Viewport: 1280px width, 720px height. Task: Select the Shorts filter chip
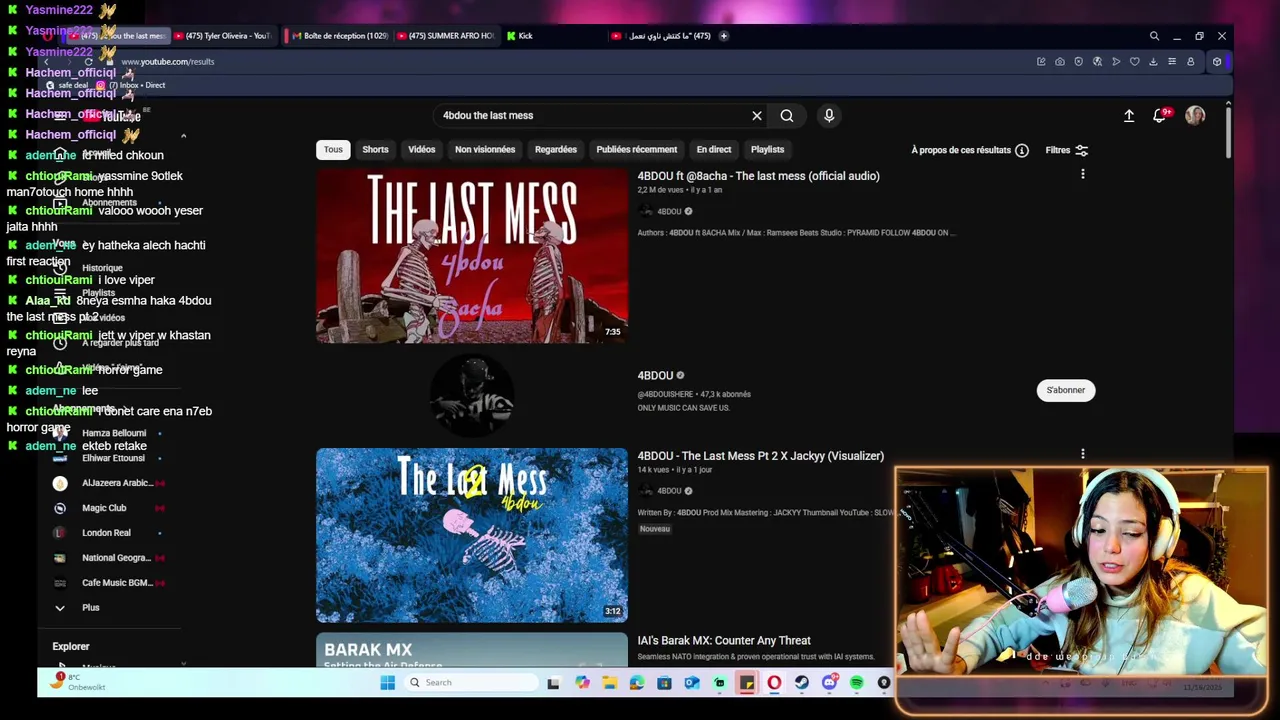pyautogui.click(x=375, y=149)
